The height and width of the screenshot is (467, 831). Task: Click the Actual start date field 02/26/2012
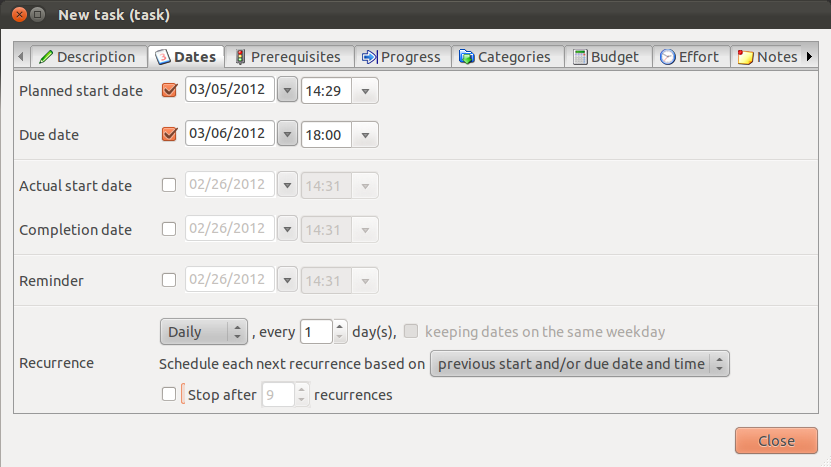230,184
